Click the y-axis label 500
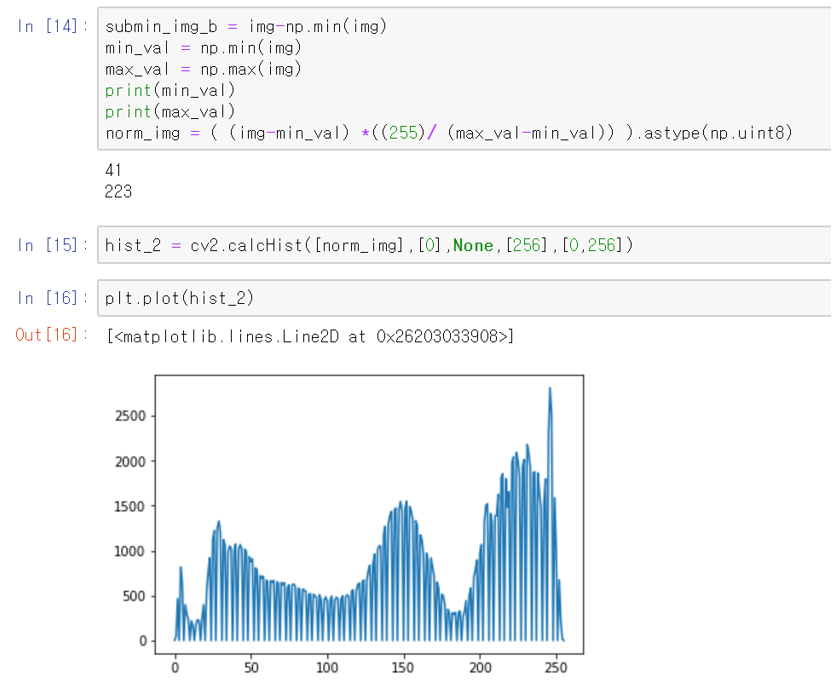The width and height of the screenshot is (839, 689). click(x=134, y=596)
